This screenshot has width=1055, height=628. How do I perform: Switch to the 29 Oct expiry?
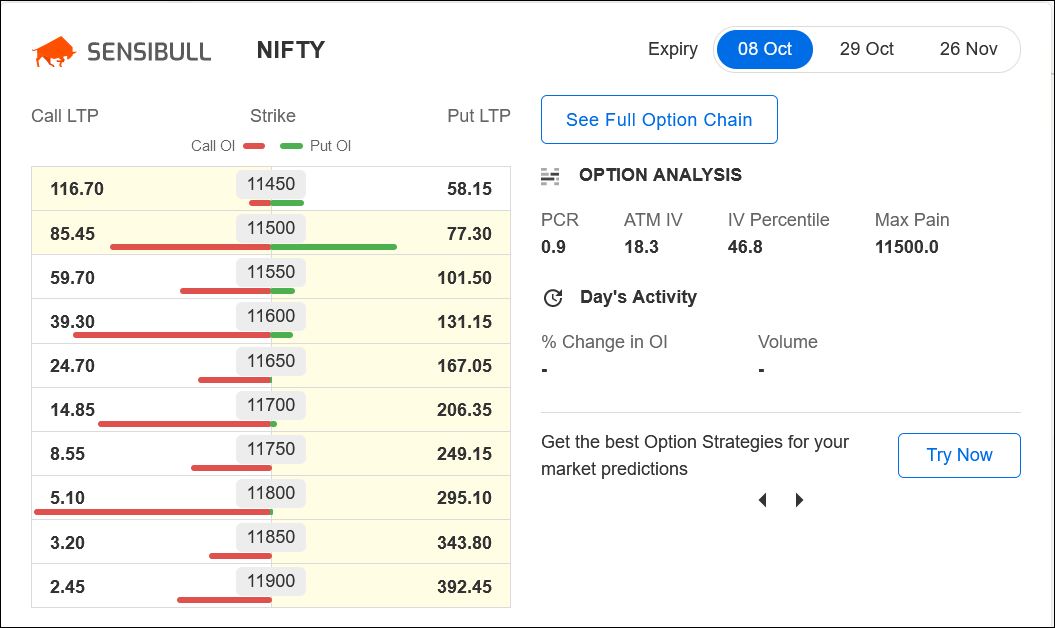(x=866, y=49)
